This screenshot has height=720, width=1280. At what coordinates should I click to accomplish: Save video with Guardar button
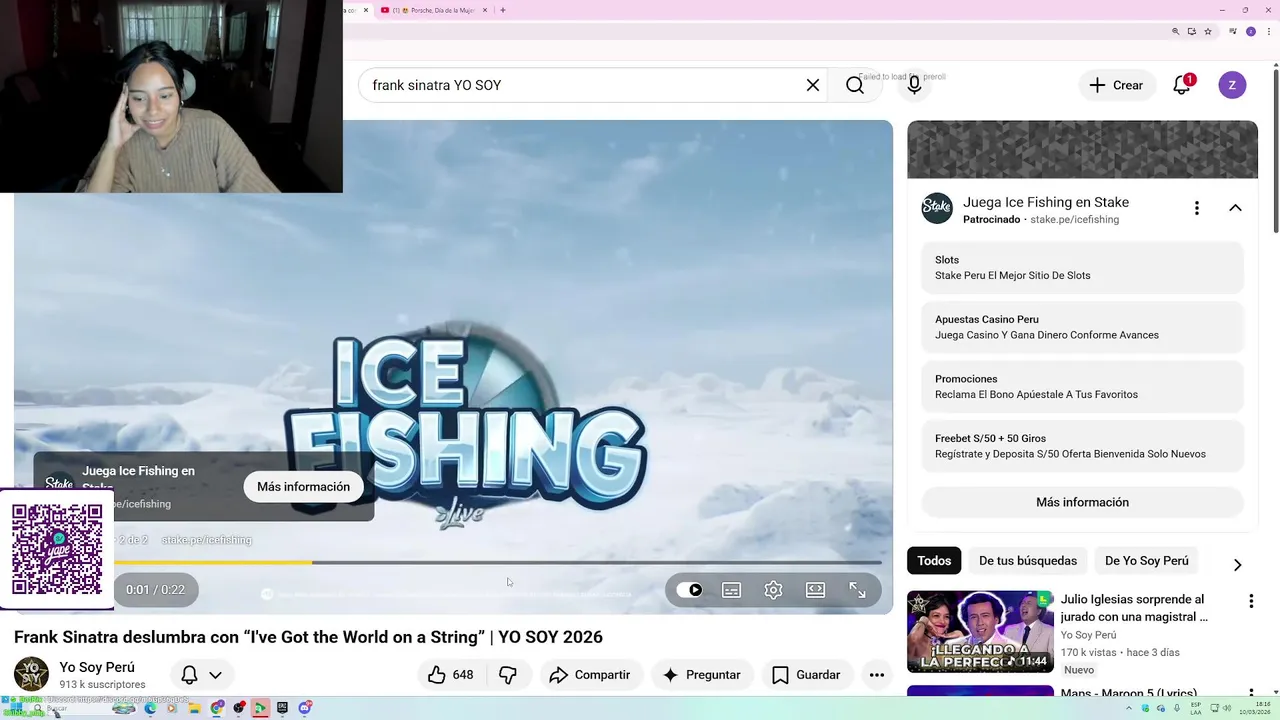tap(806, 675)
